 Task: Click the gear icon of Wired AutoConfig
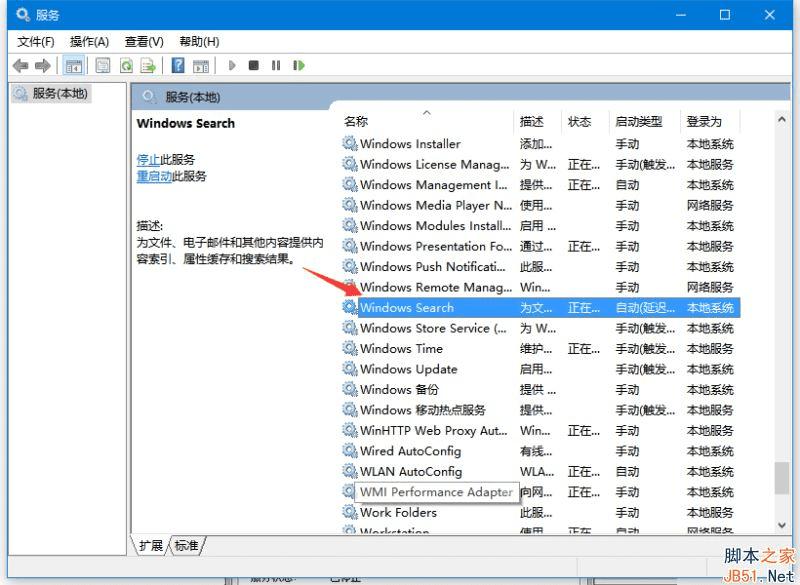tap(349, 450)
